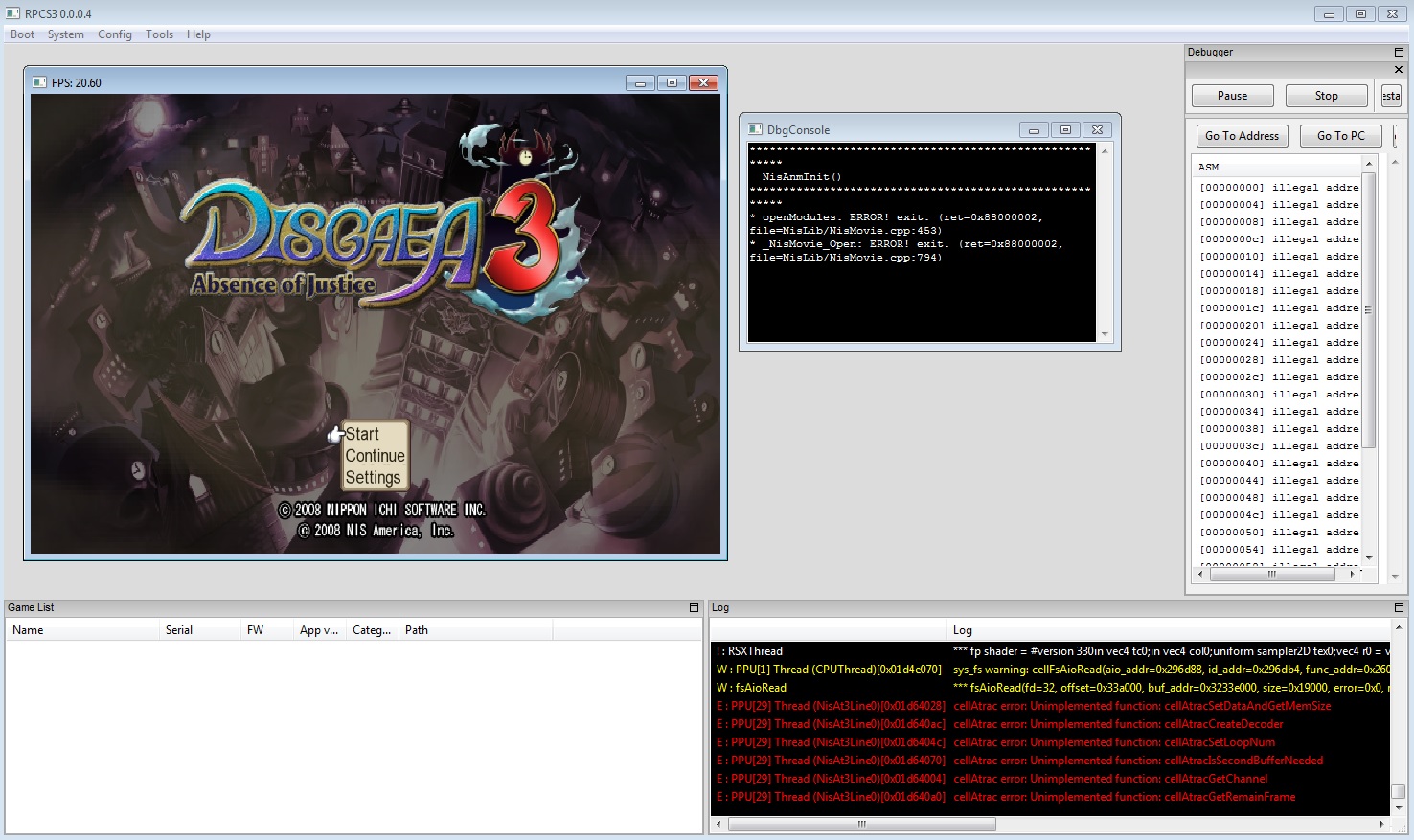Open the Boot menu
Image resolution: width=1414 pixels, height=840 pixels.
click(x=22, y=34)
